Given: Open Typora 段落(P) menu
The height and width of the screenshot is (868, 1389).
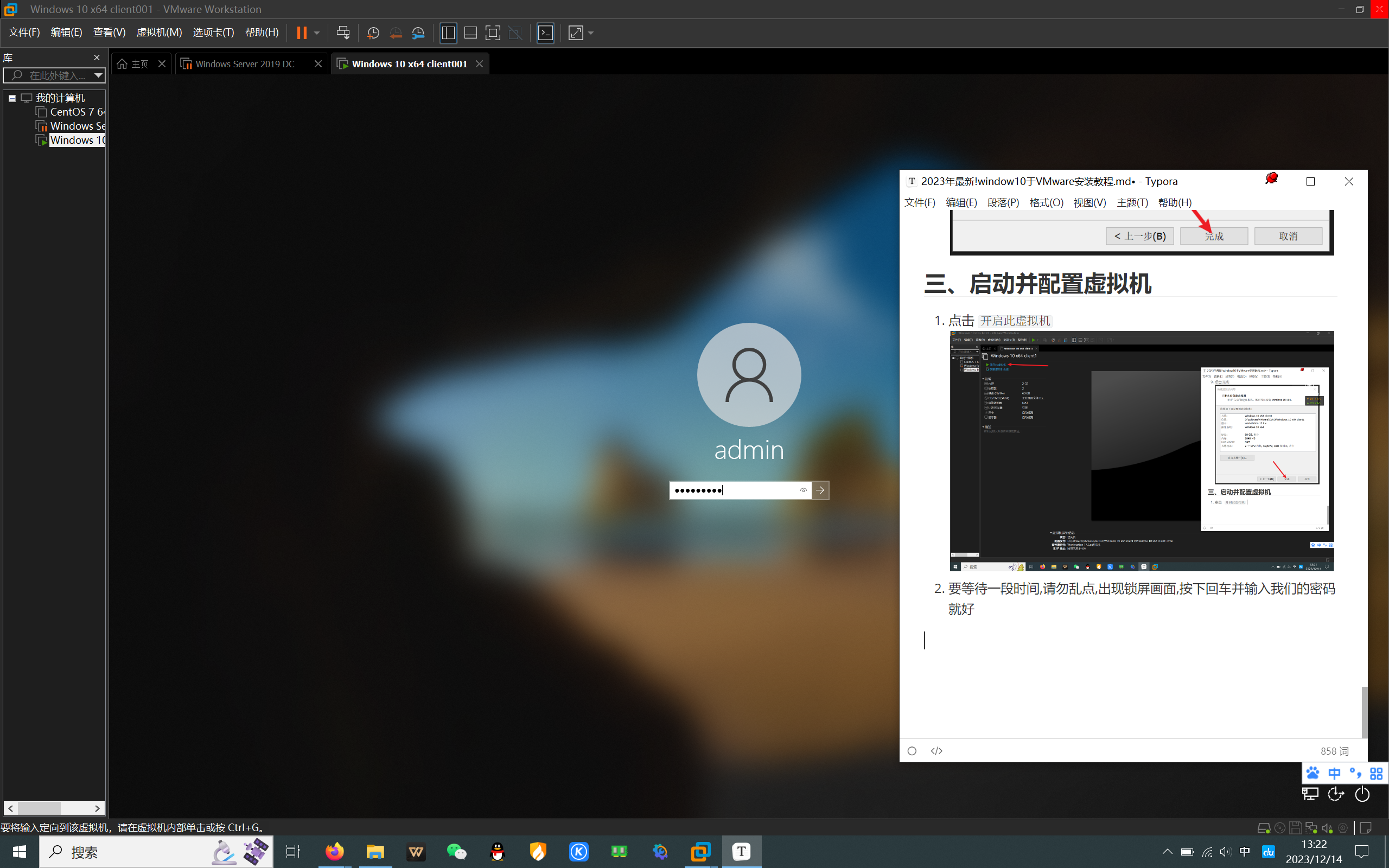Looking at the screenshot, I should (x=1003, y=203).
